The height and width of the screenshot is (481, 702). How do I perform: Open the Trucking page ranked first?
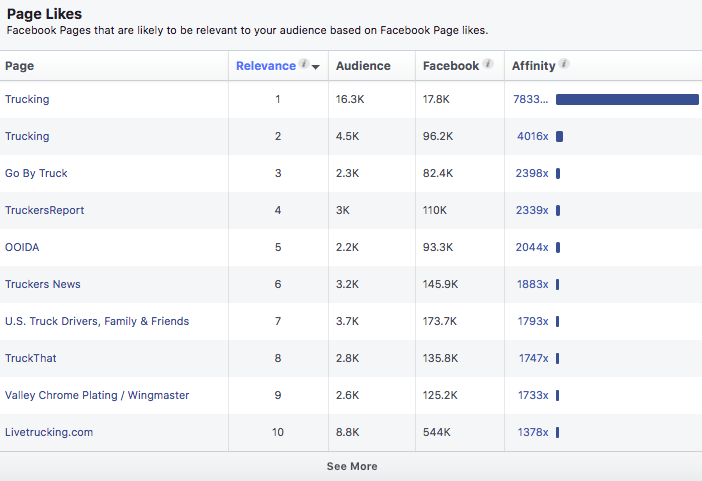click(27, 99)
